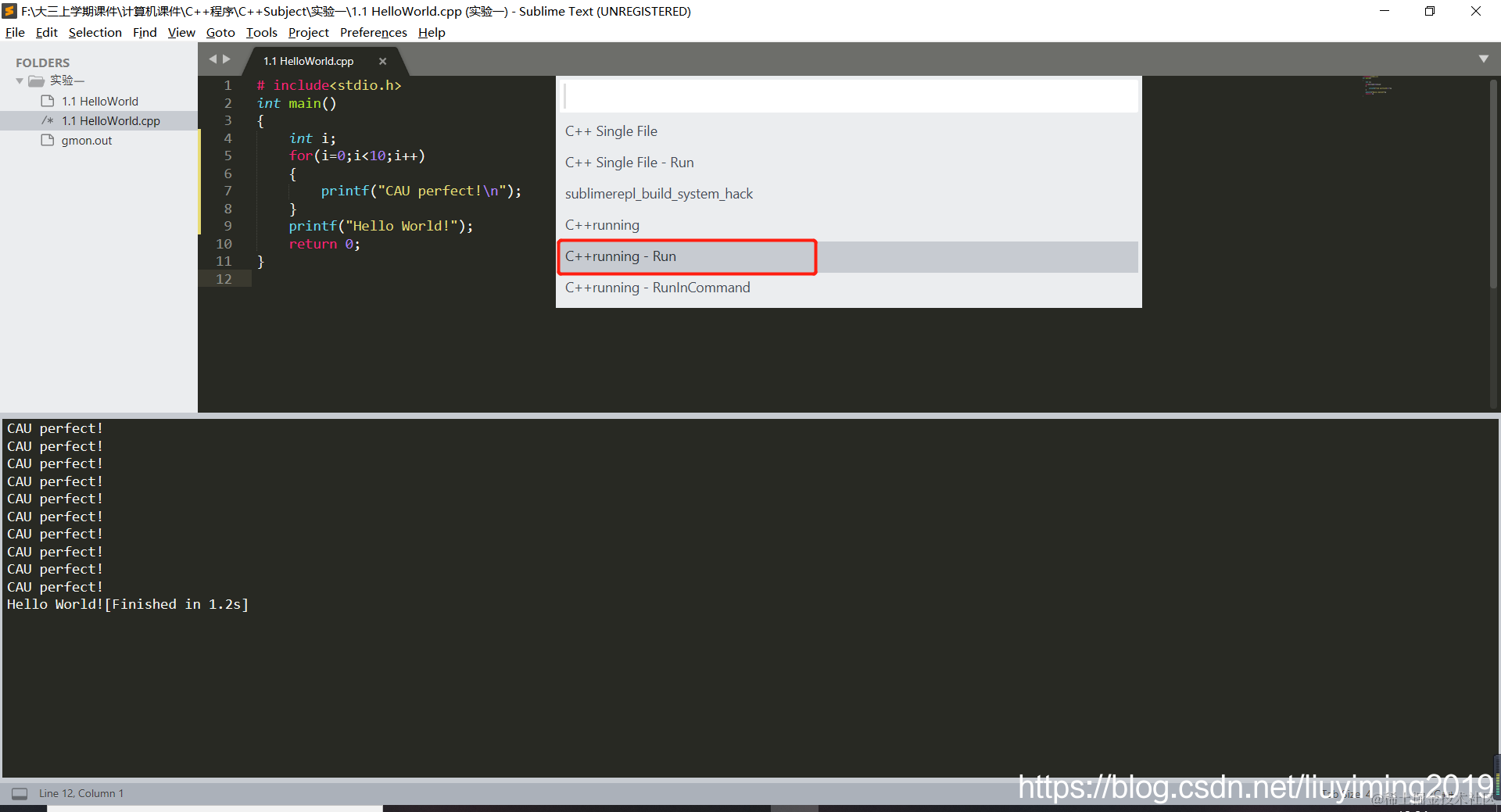The width and height of the screenshot is (1501, 812).
Task: Open the Help menu
Action: point(432,32)
